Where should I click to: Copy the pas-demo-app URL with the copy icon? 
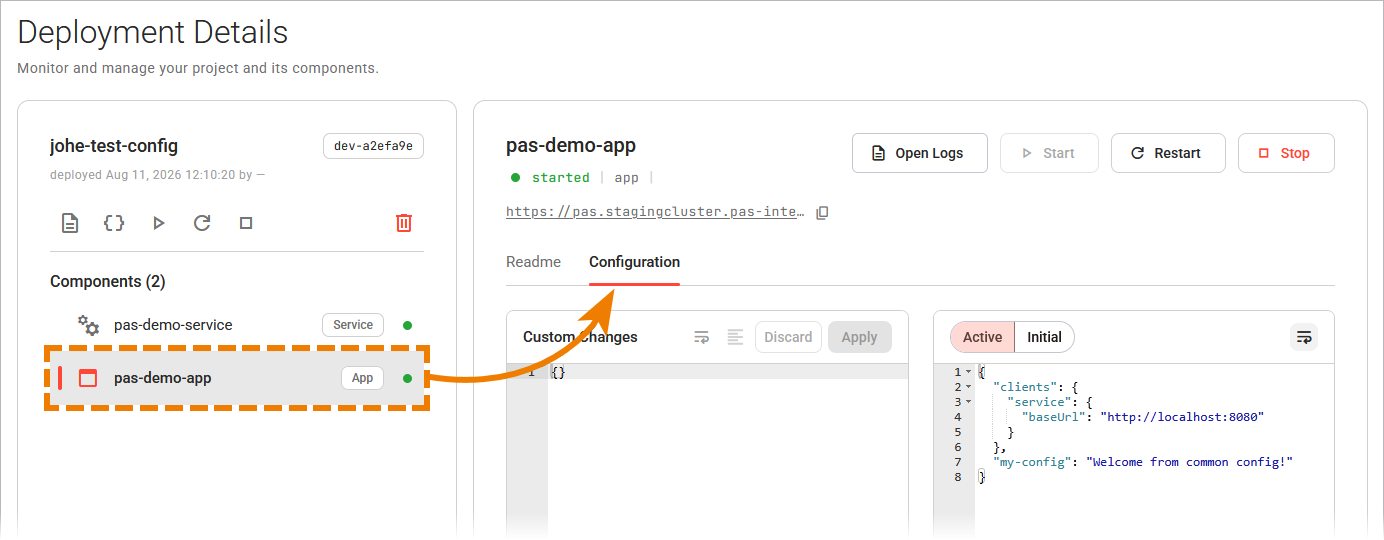click(x=822, y=212)
